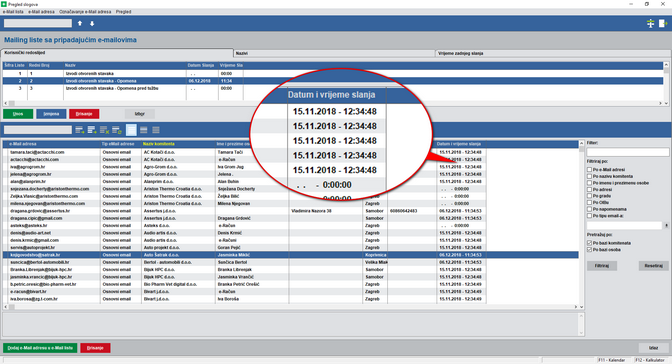Select the dragana.cipic@gmail.com row
The image size is (672, 364).
(291, 218)
